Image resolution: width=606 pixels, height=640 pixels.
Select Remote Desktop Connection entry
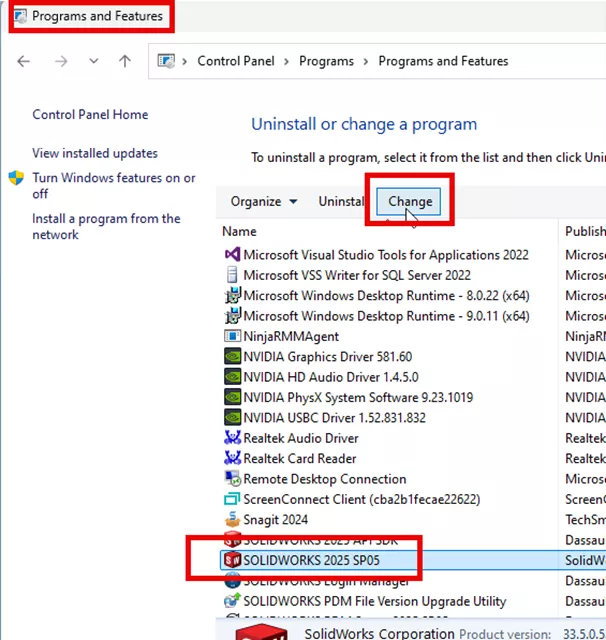(x=325, y=480)
